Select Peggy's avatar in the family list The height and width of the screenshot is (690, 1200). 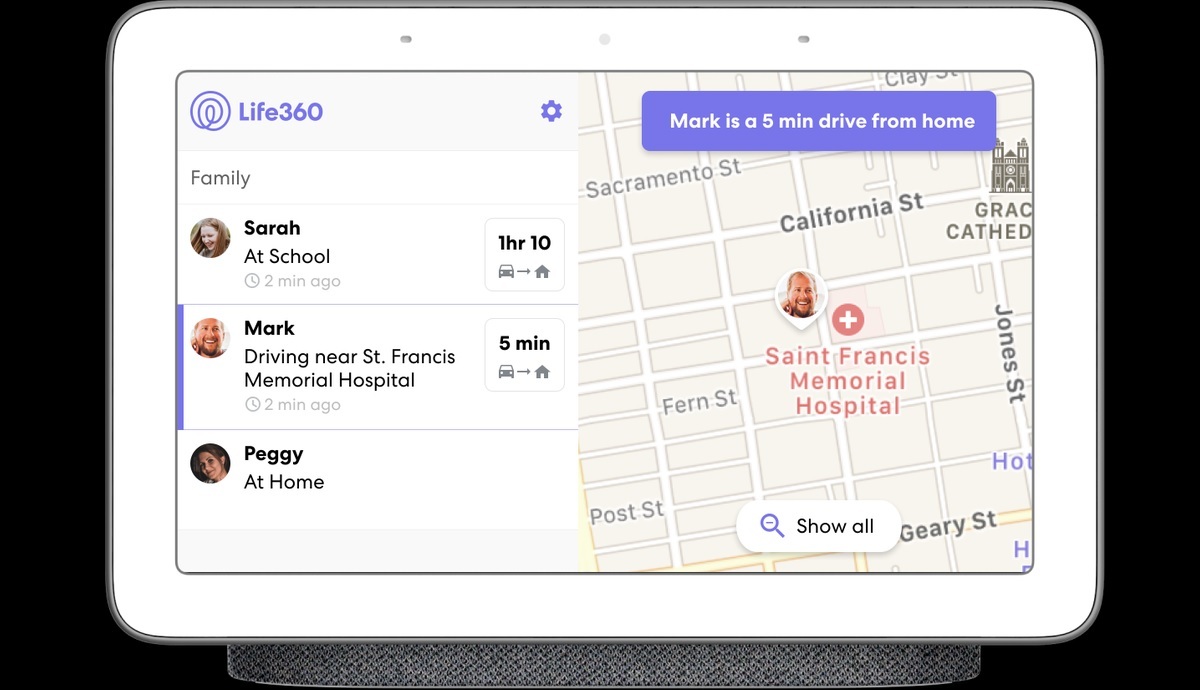point(210,463)
